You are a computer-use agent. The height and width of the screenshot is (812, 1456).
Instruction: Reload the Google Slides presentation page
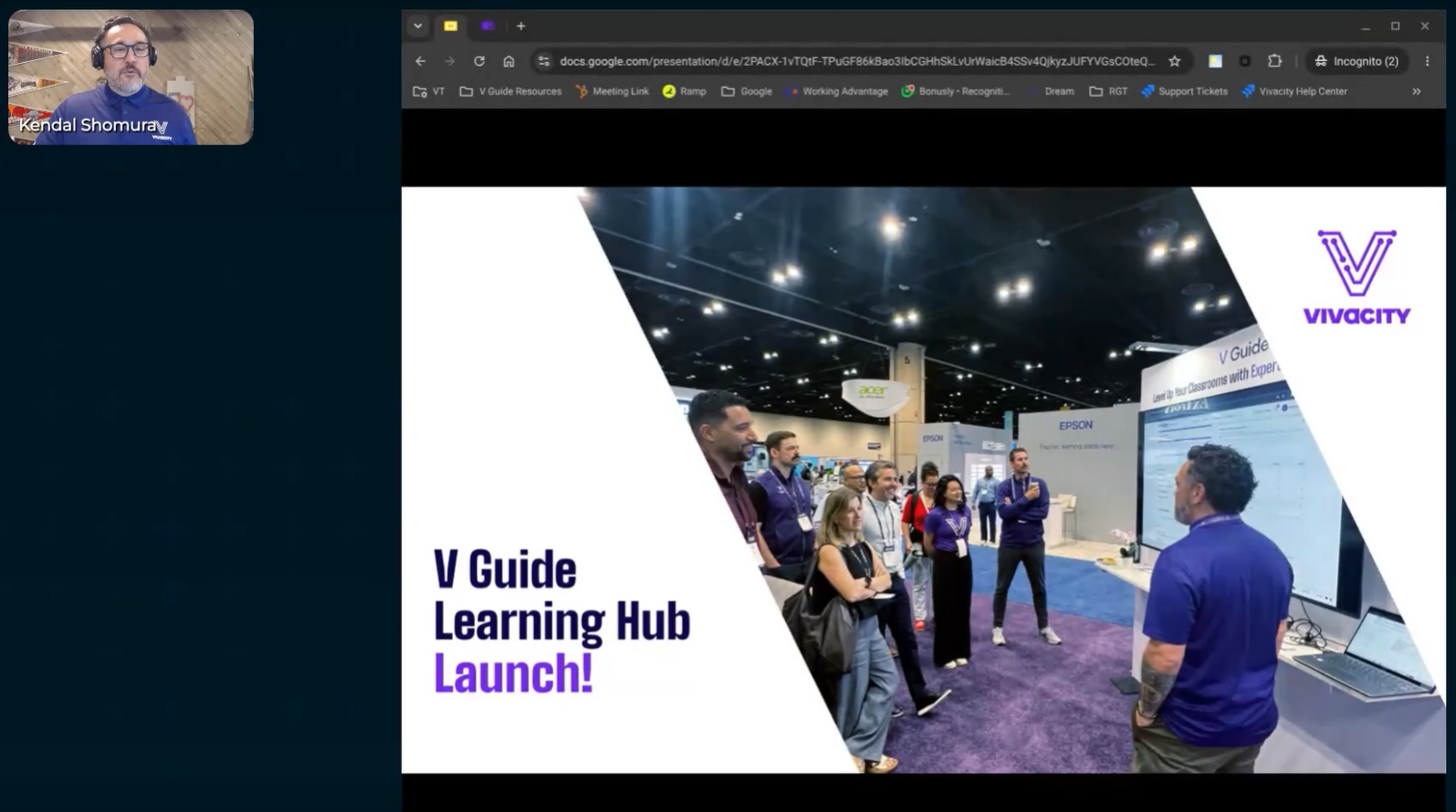pyautogui.click(x=479, y=61)
